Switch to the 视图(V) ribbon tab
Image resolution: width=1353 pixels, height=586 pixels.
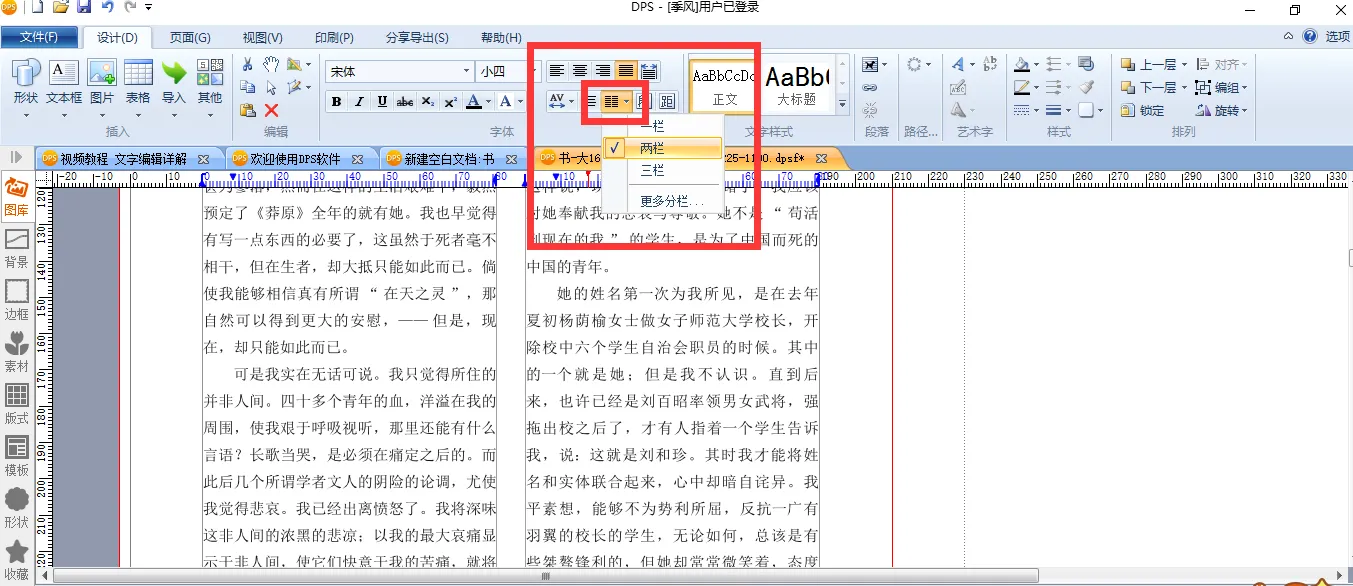(x=262, y=38)
